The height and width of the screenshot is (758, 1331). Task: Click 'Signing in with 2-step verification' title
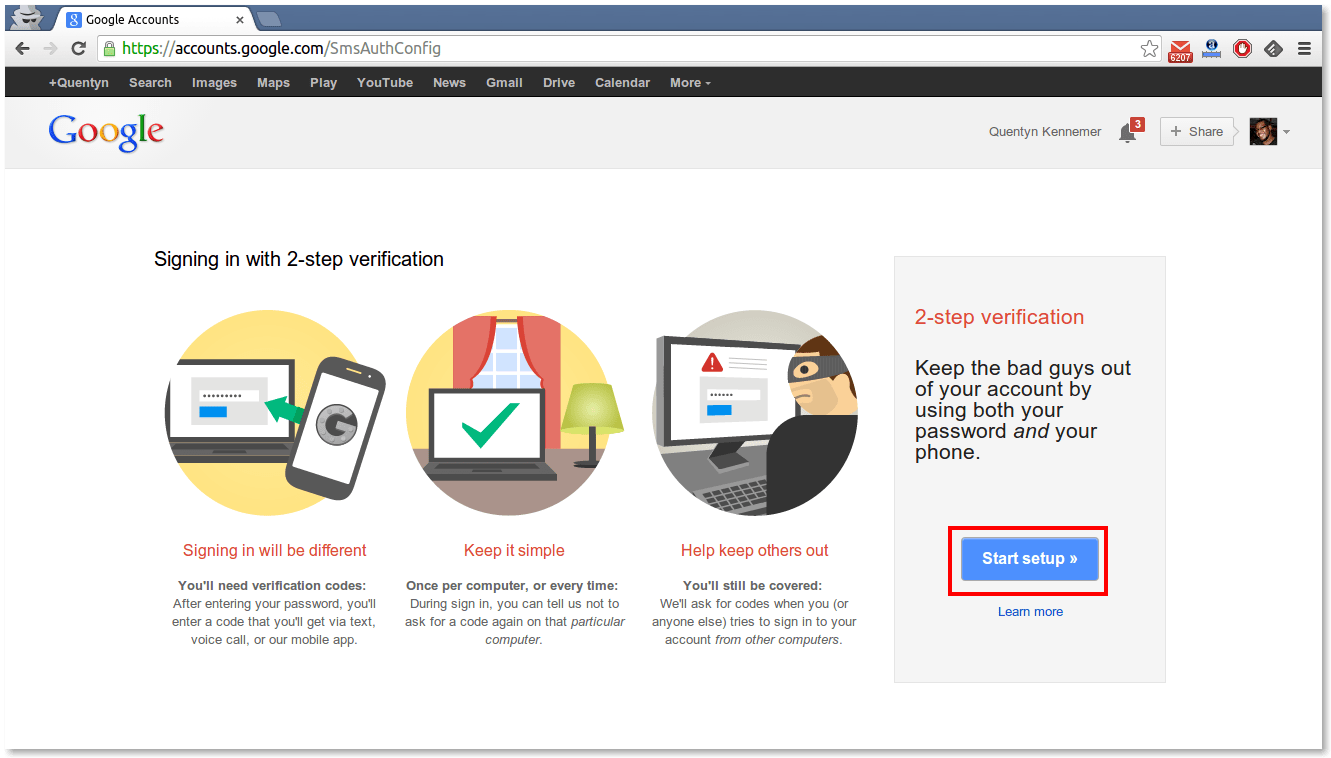pos(299,259)
